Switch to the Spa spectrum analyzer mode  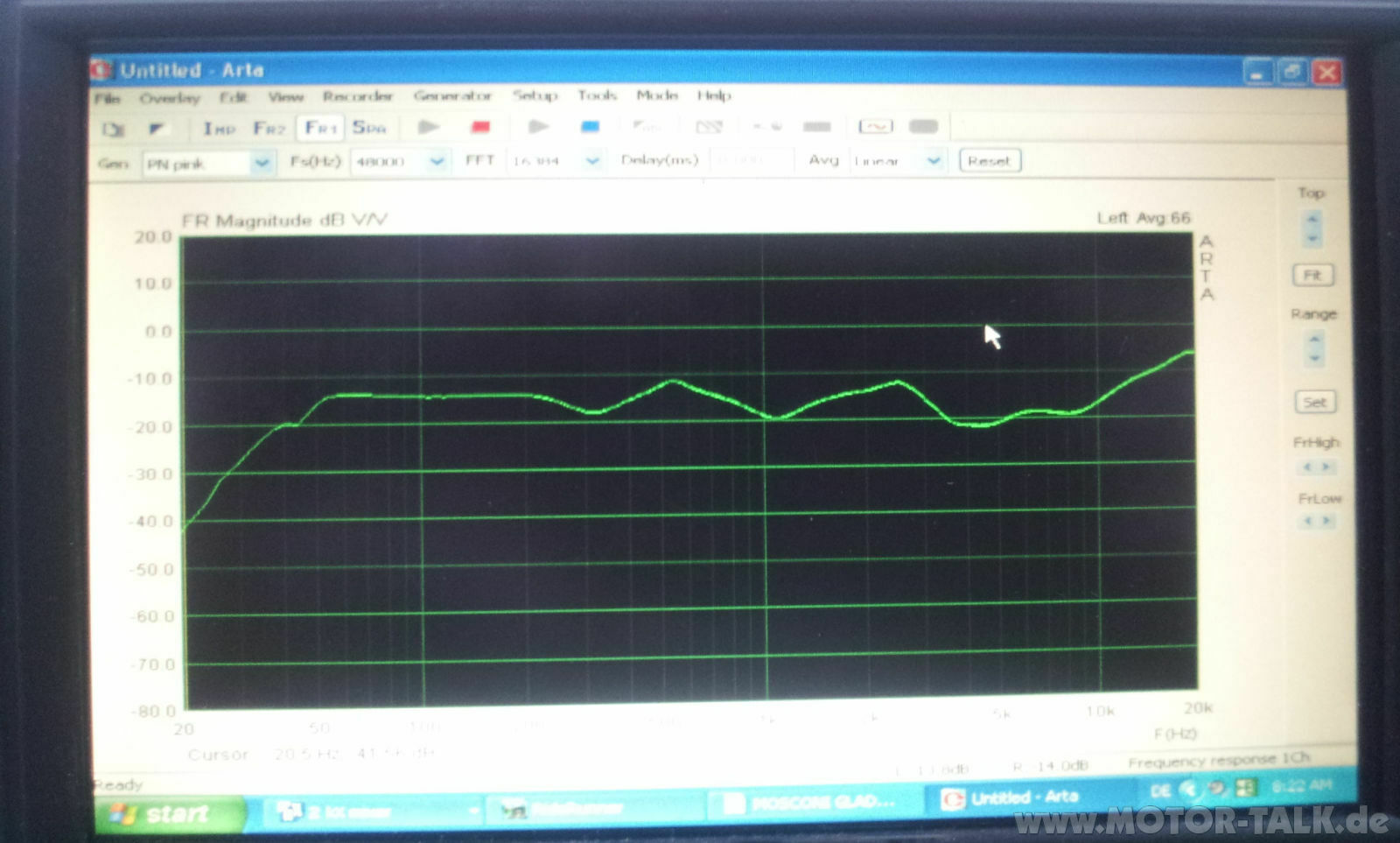pos(369,128)
